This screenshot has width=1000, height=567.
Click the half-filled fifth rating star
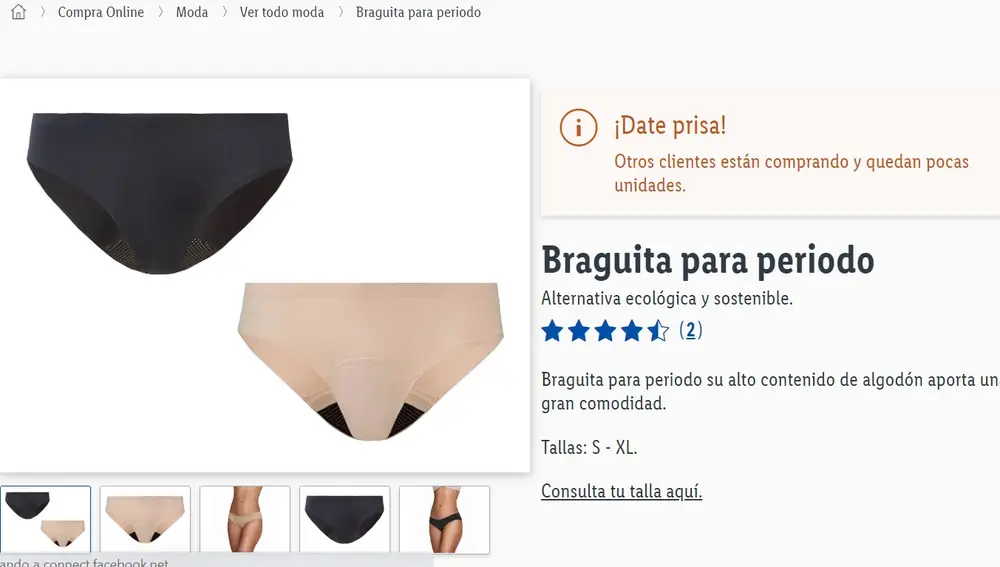658,331
